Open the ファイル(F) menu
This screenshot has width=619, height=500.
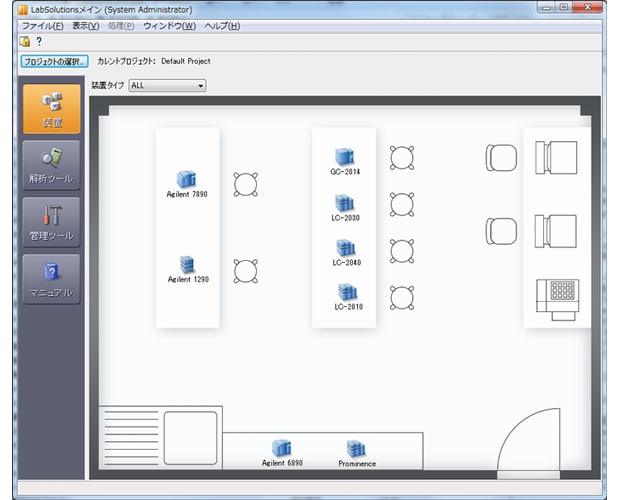pos(42,26)
